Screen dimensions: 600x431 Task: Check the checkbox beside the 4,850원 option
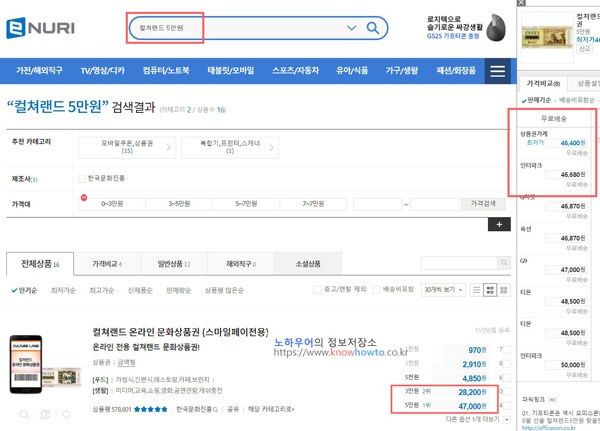pyautogui.click(x=507, y=378)
